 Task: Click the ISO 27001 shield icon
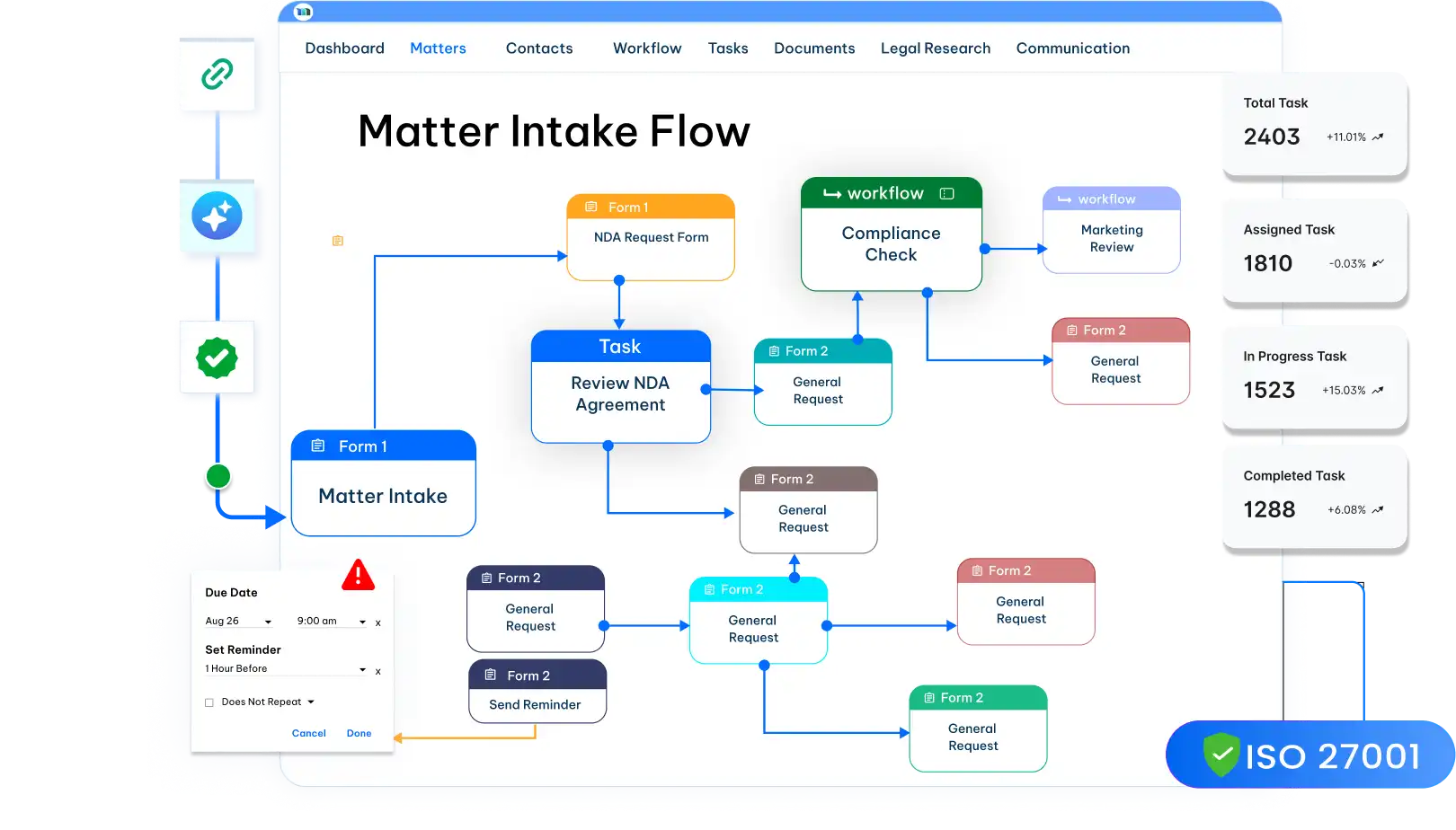[x=1221, y=755]
